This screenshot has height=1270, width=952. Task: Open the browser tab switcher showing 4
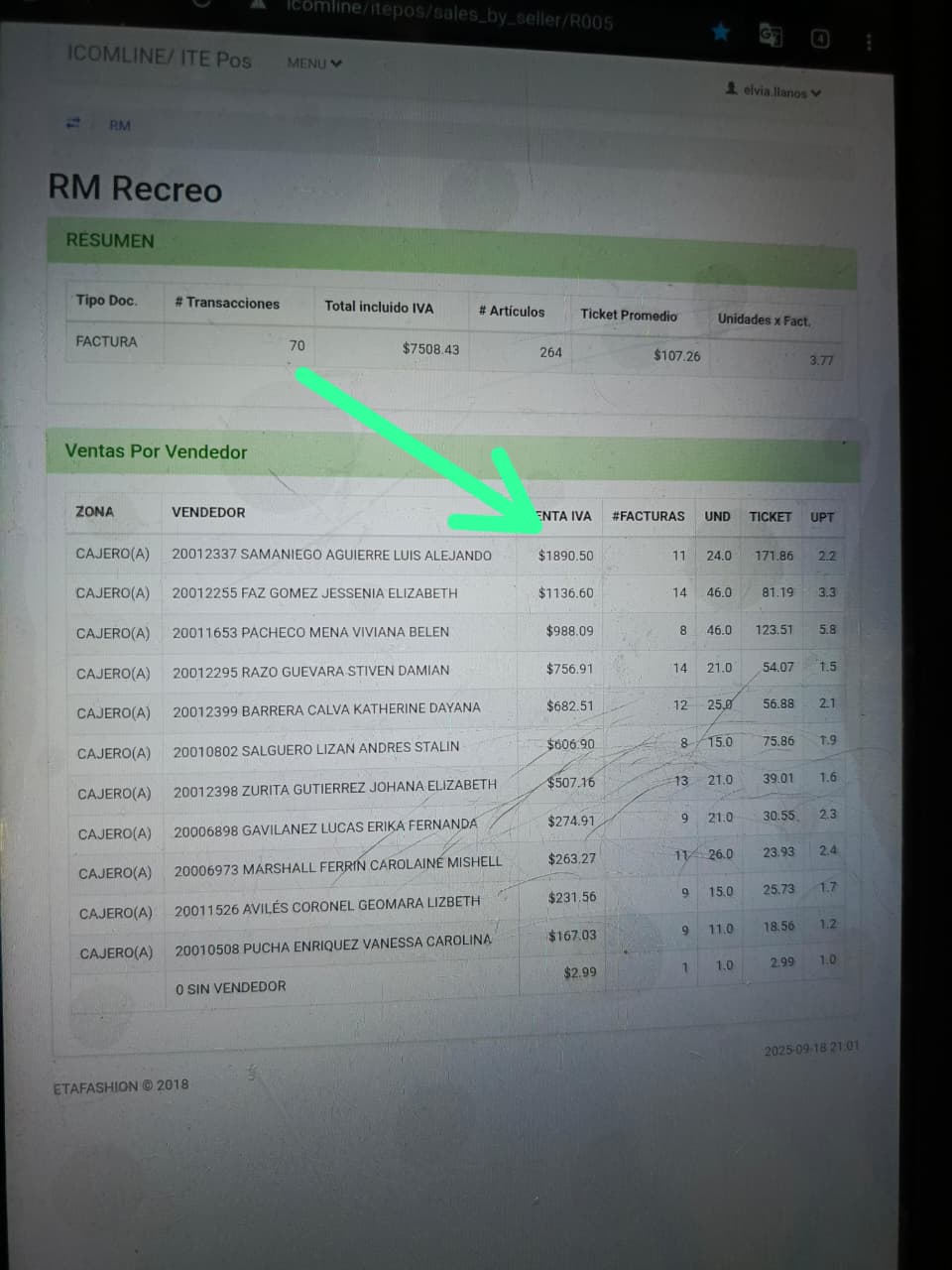tap(821, 39)
